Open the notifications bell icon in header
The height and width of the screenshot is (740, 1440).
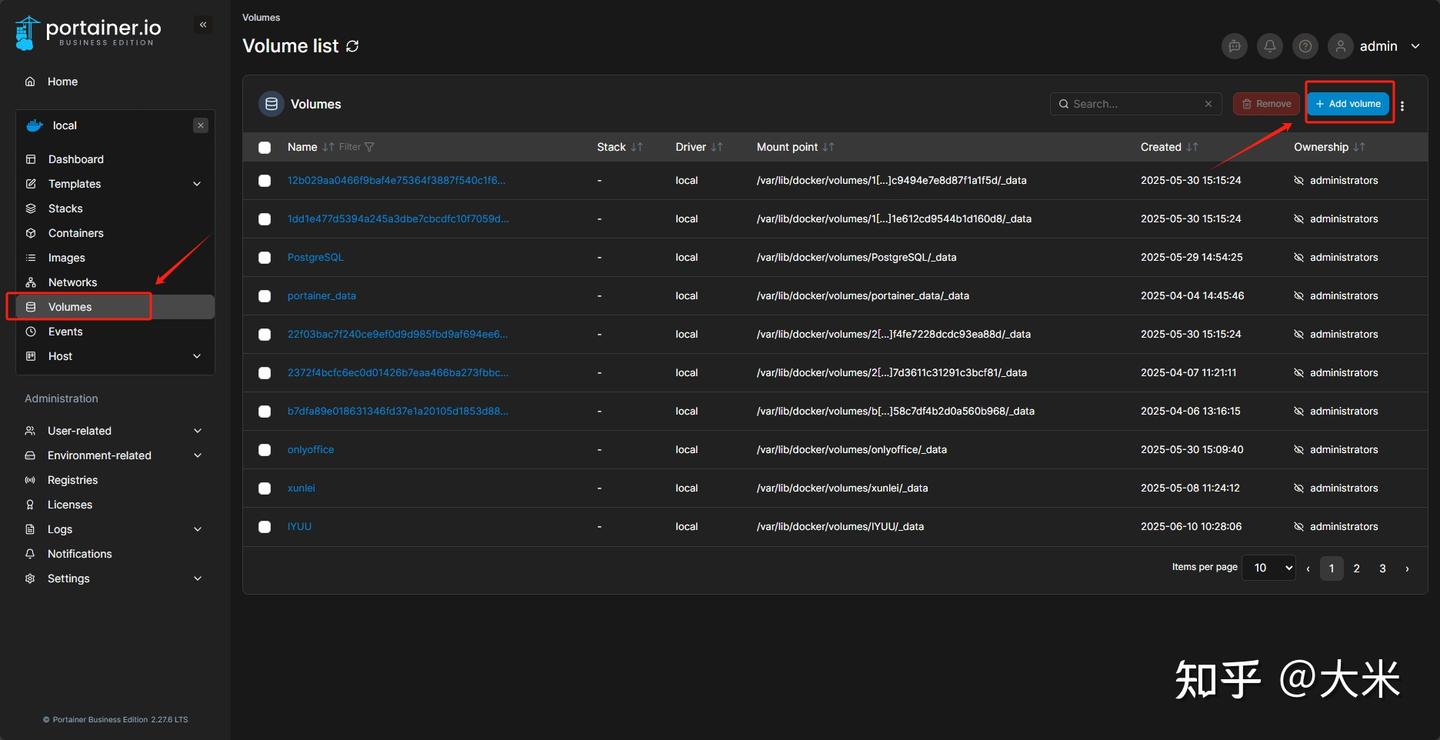tap(1270, 46)
